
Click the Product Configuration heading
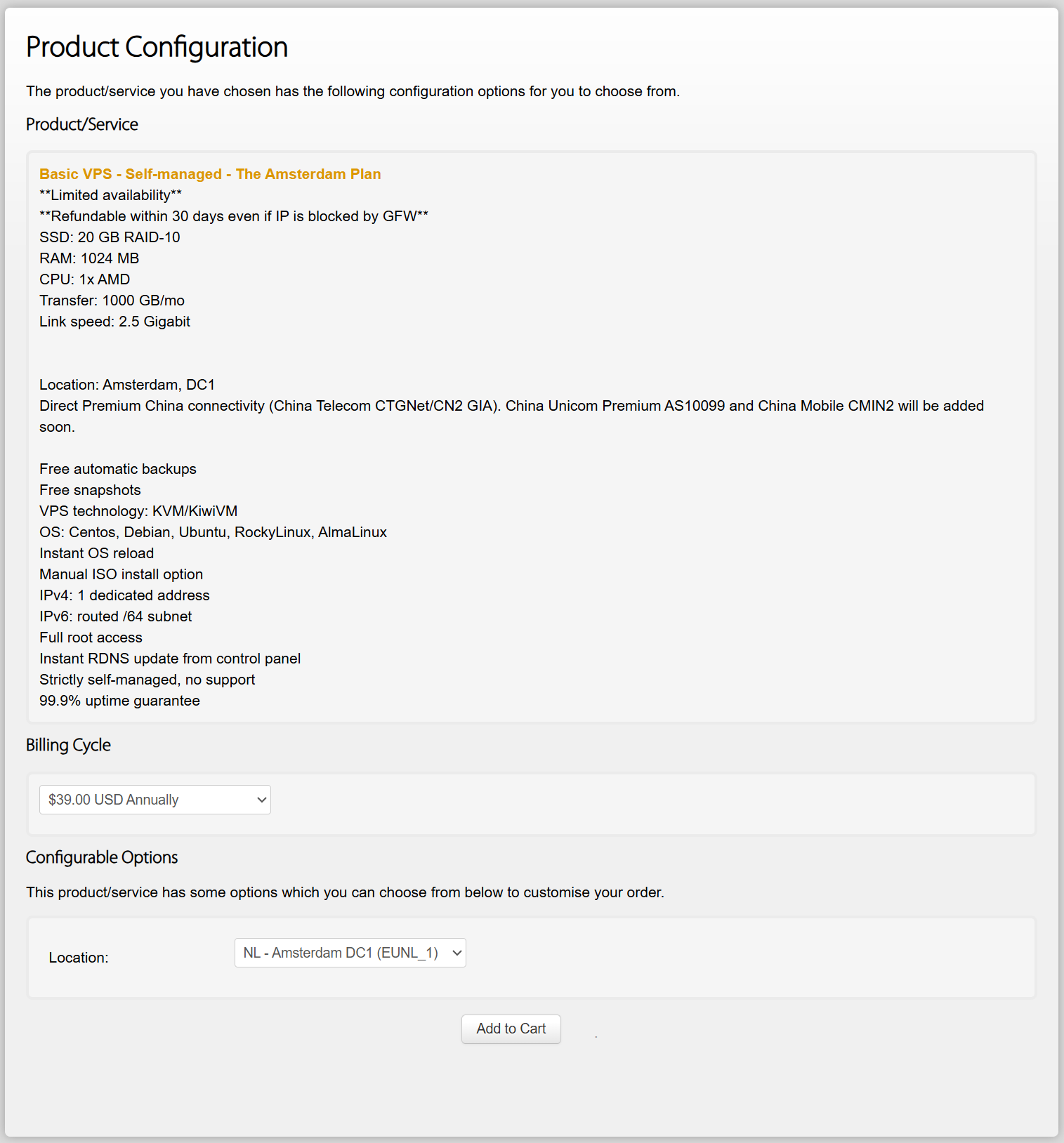click(x=157, y=47)
